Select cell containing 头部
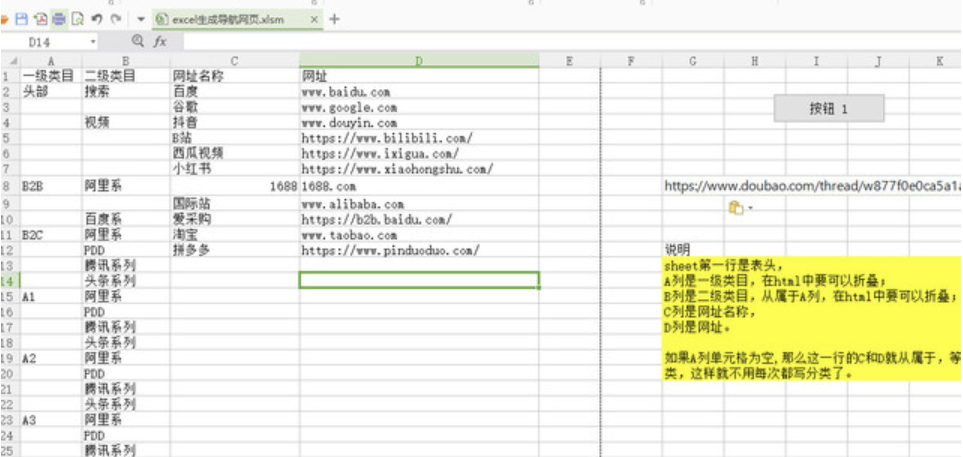 [x=51, y=92]
